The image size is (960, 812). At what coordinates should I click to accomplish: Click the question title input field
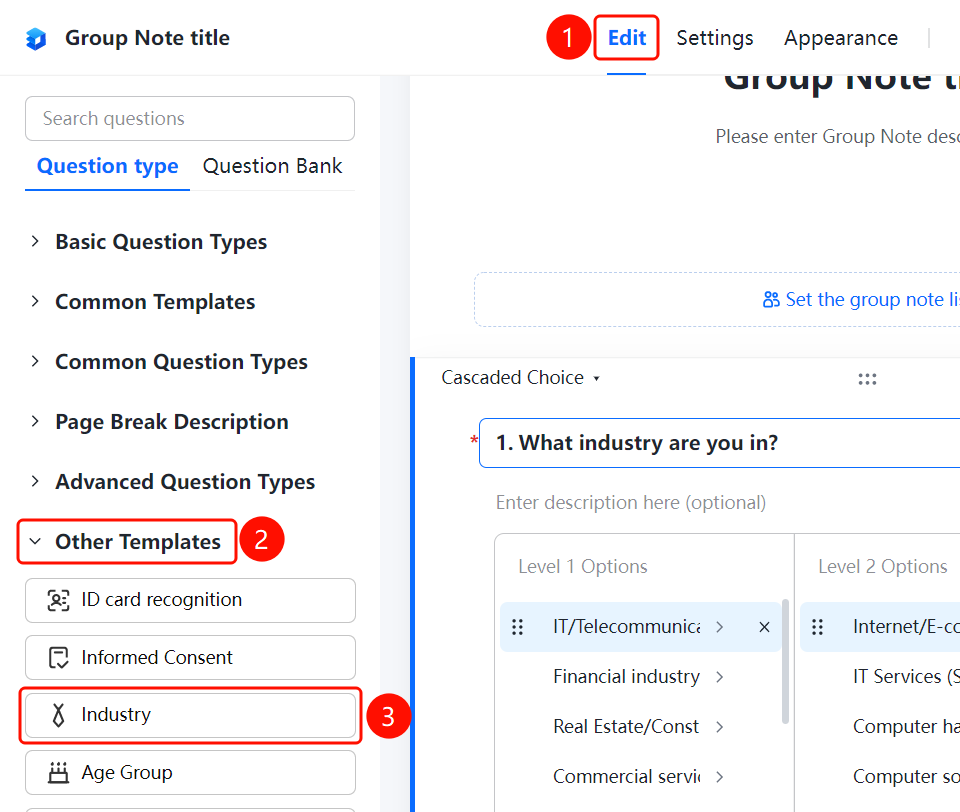click(x=719, y=443)
